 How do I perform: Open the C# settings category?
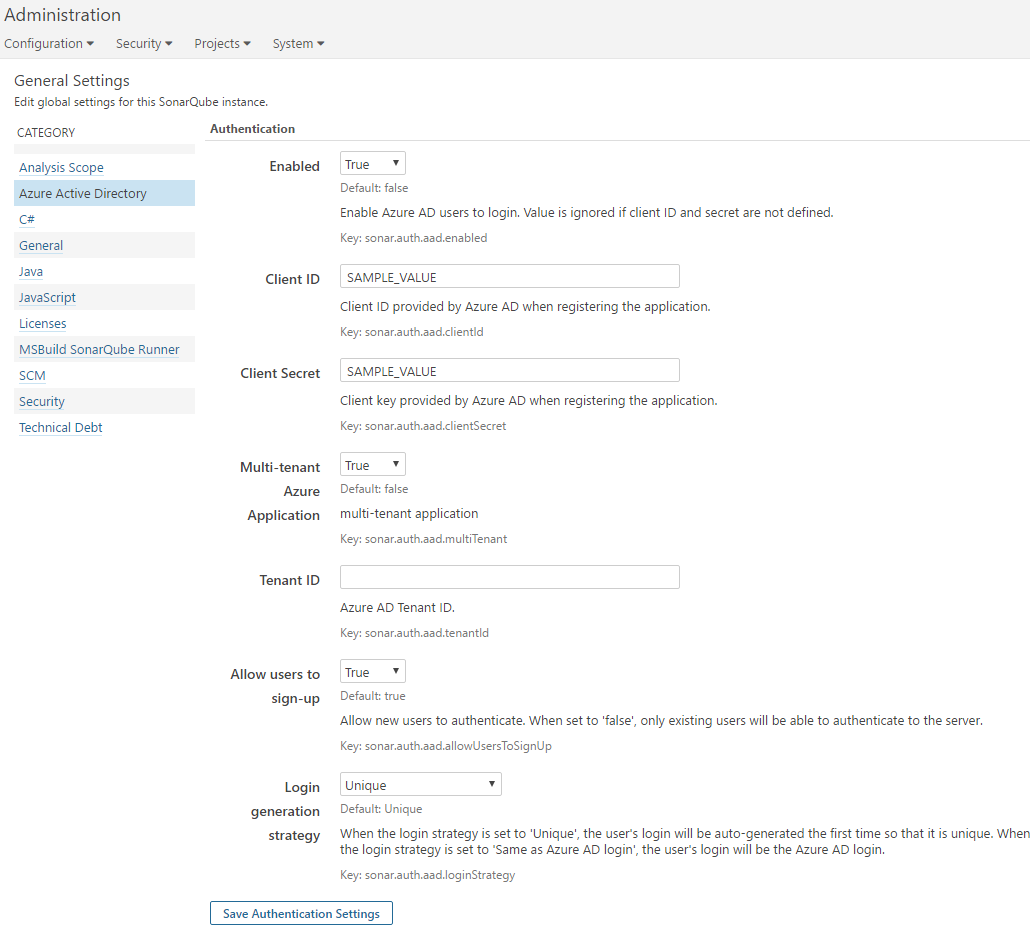(x=27, y=219)
